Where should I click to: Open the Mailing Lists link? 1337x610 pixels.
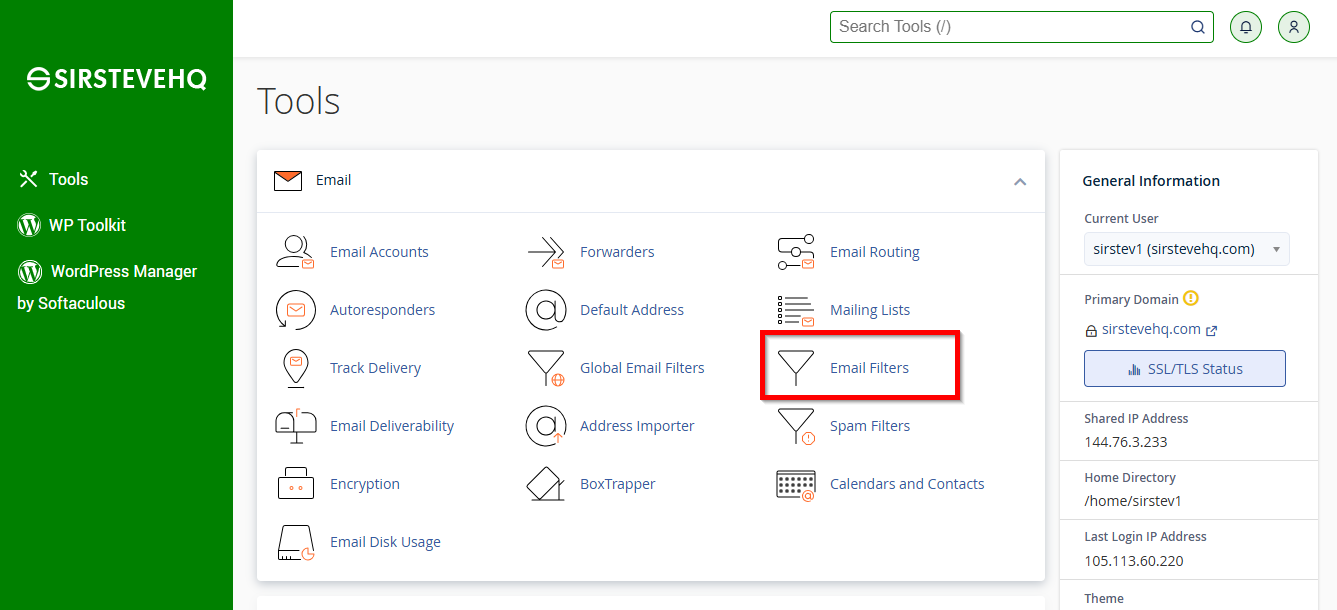pos(870,310)
